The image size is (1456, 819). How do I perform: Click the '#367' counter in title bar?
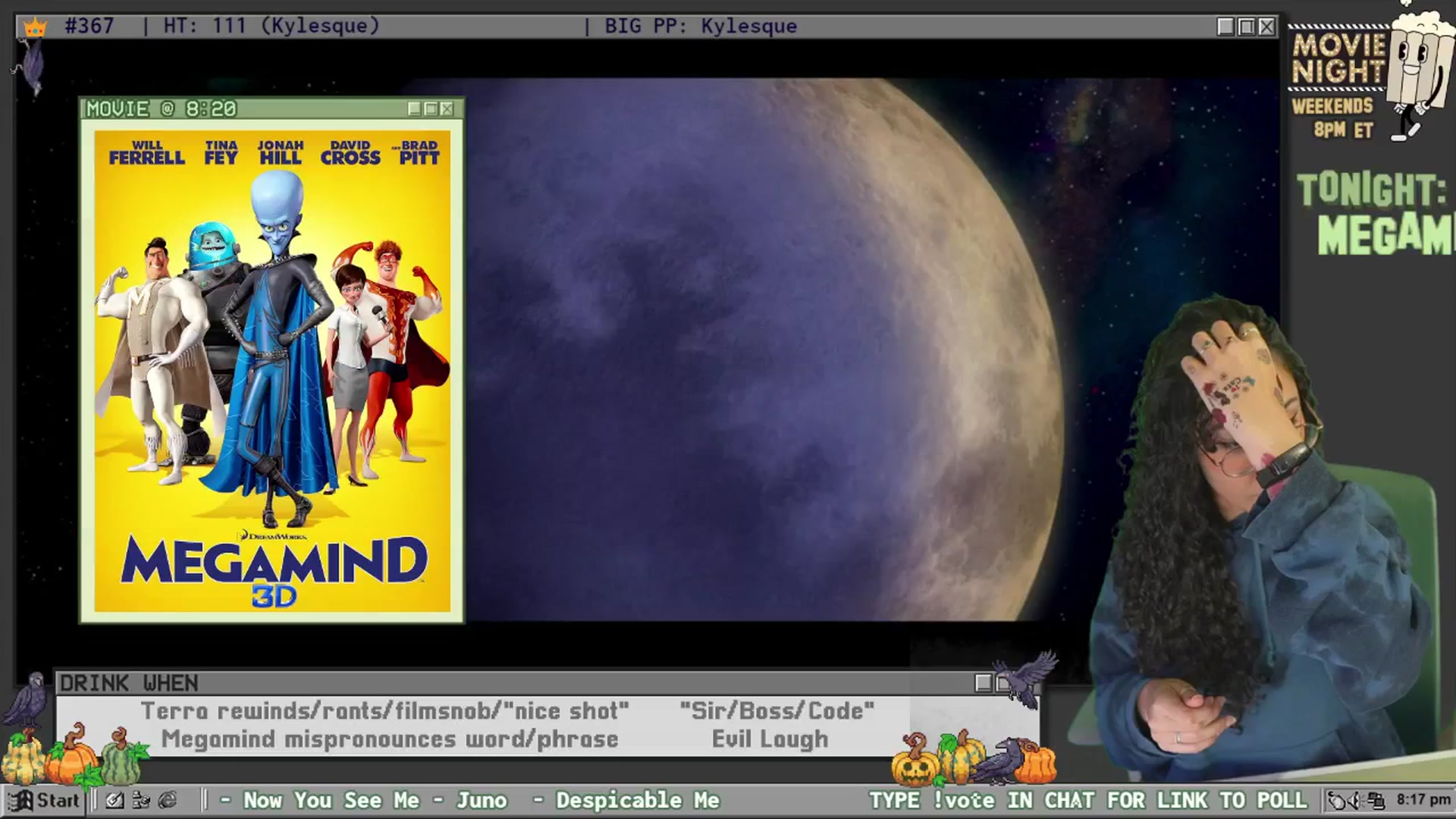[89, 26]
